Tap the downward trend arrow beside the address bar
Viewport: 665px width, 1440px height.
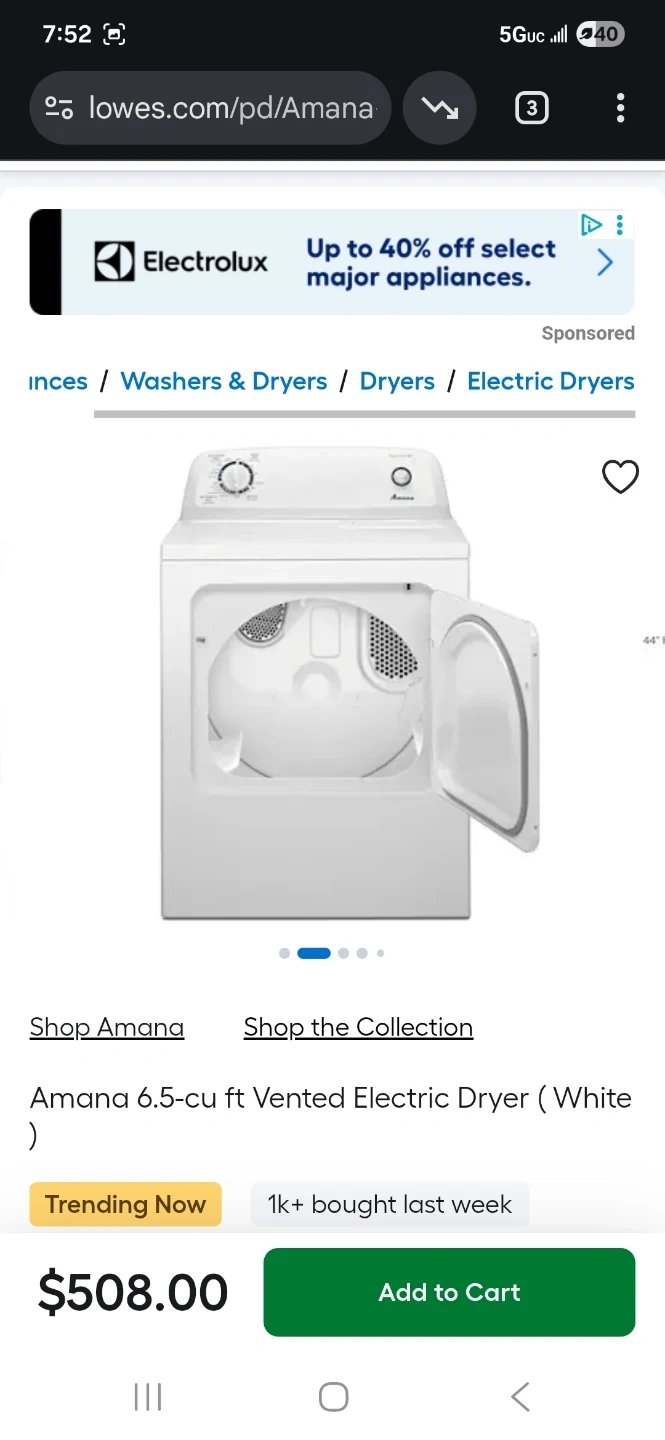439,108
